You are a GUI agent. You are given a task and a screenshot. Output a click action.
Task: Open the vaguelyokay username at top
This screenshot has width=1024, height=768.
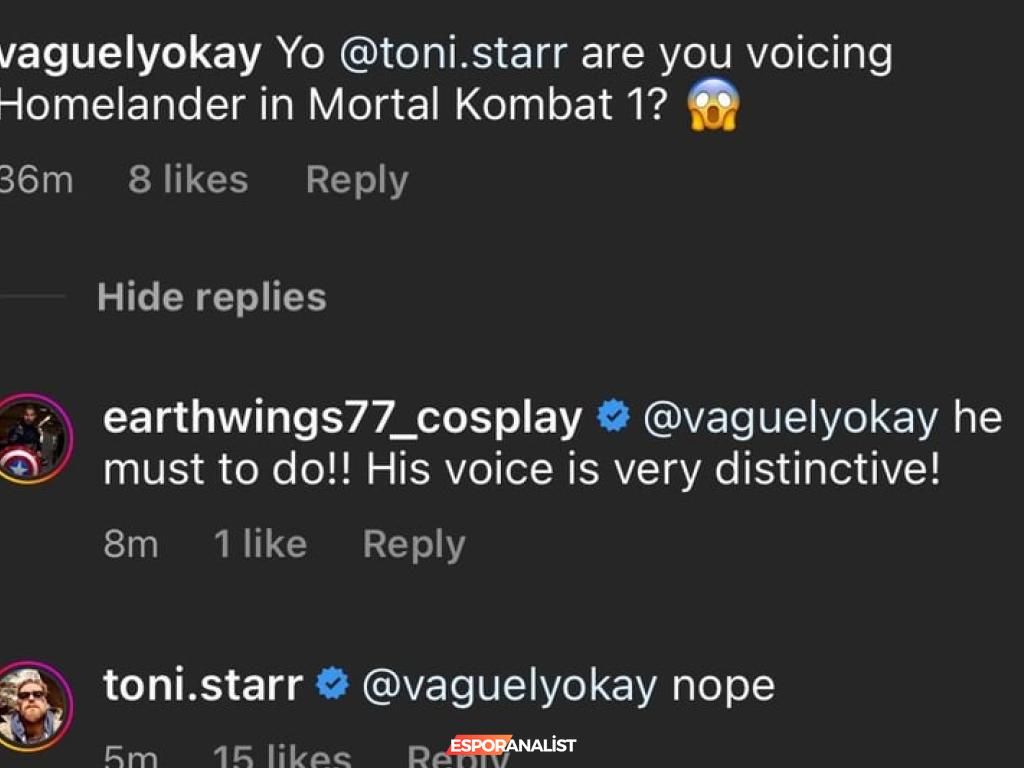coord(130,54)
